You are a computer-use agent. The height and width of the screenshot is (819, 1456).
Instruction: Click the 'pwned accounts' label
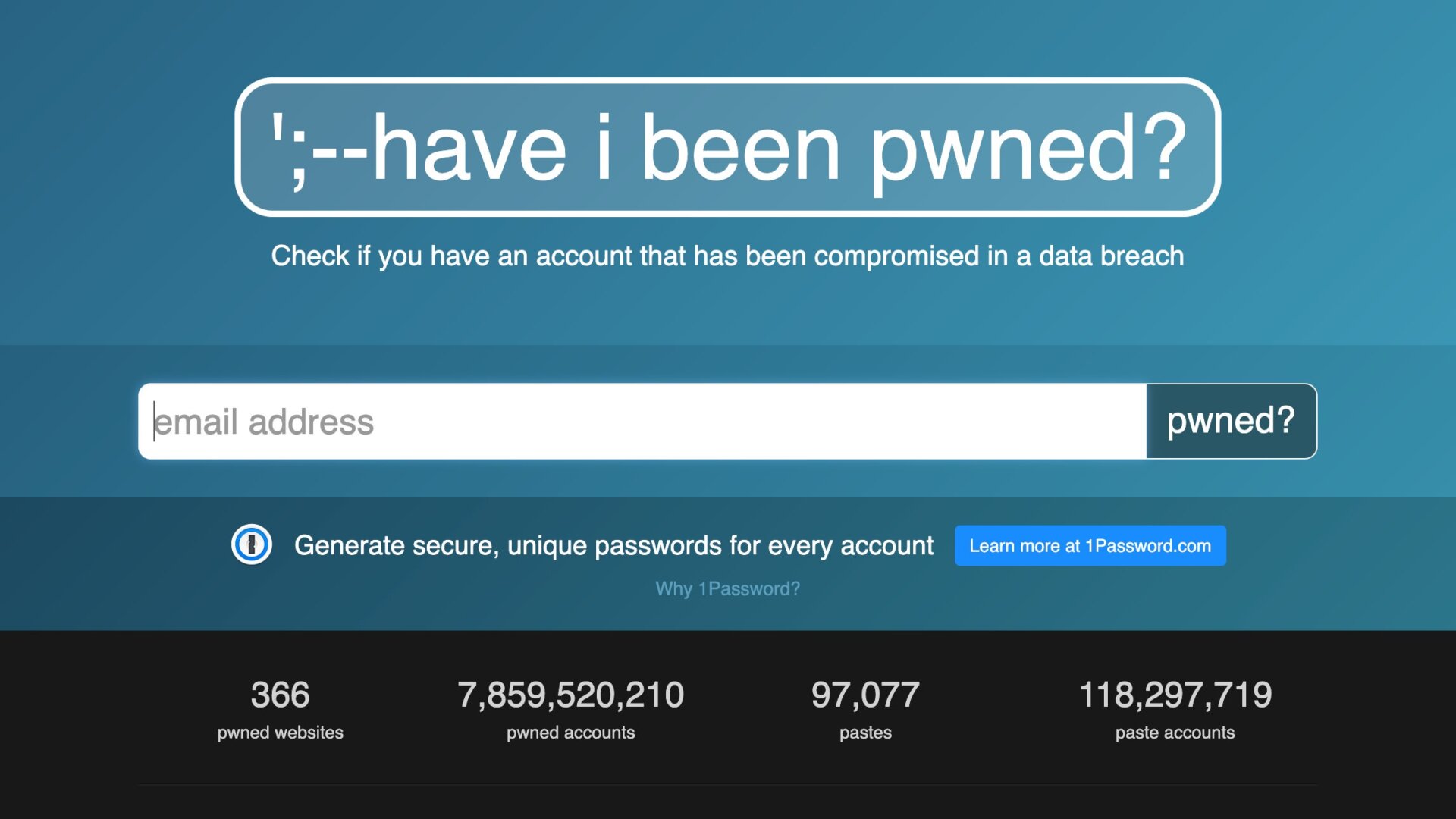570,733
